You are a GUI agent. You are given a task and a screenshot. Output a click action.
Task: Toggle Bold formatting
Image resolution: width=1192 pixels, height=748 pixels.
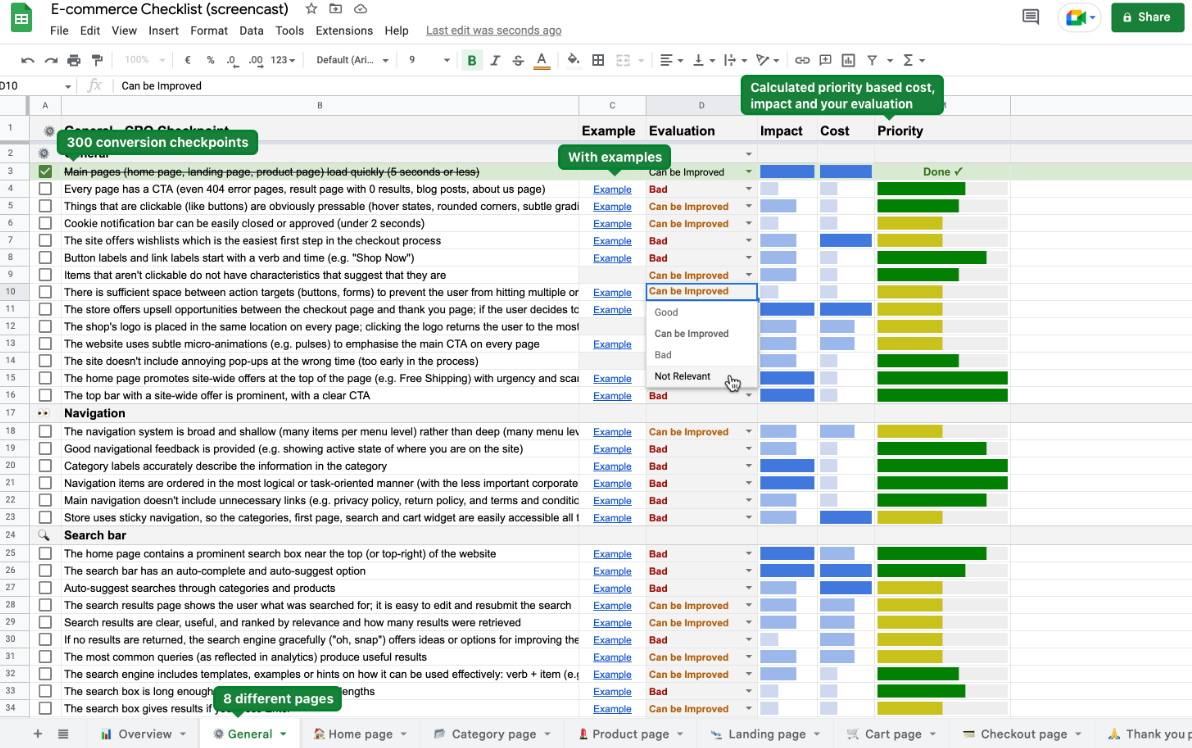(472, 60)
